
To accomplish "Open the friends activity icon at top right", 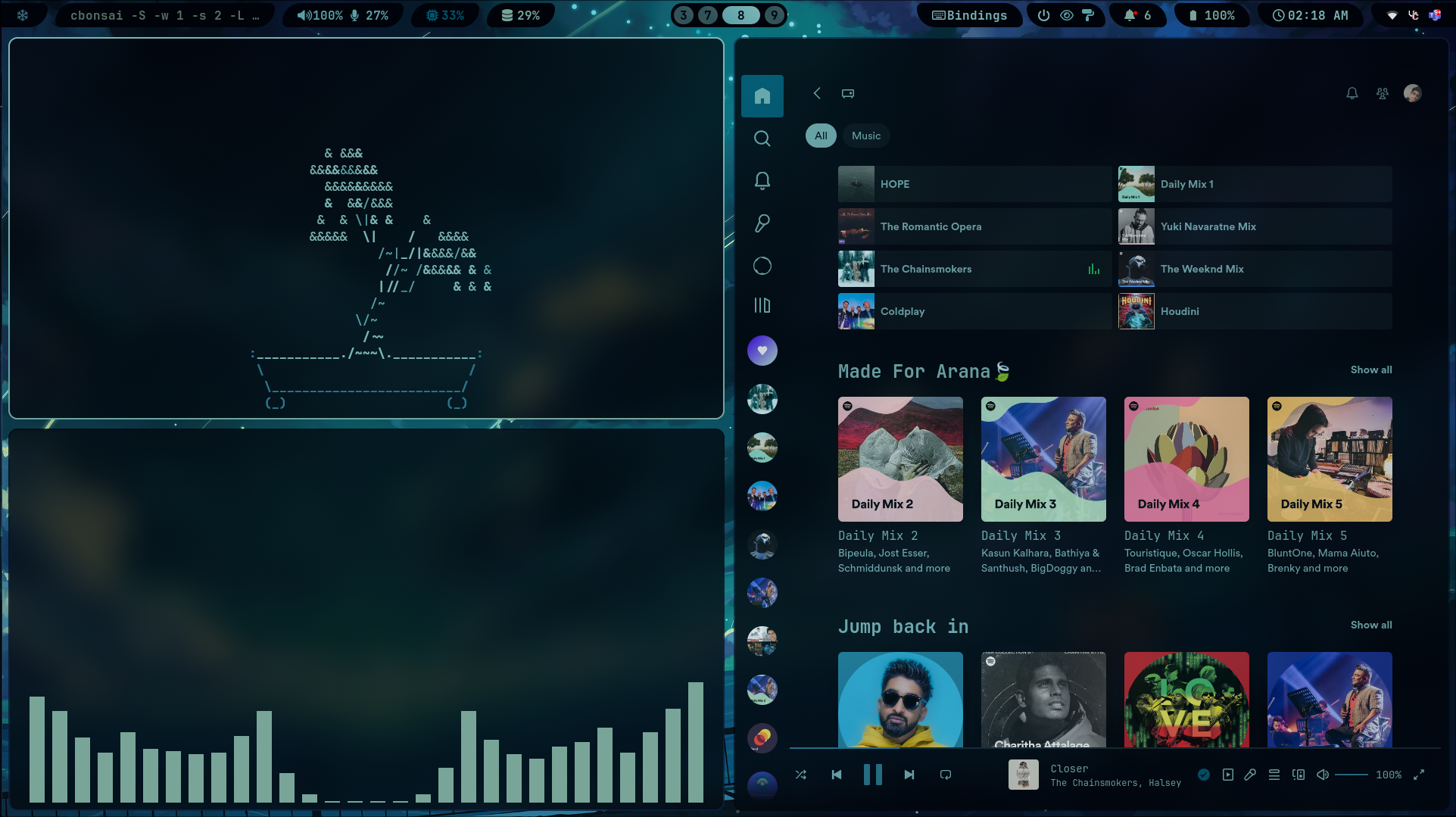I will pos(1383,93).
